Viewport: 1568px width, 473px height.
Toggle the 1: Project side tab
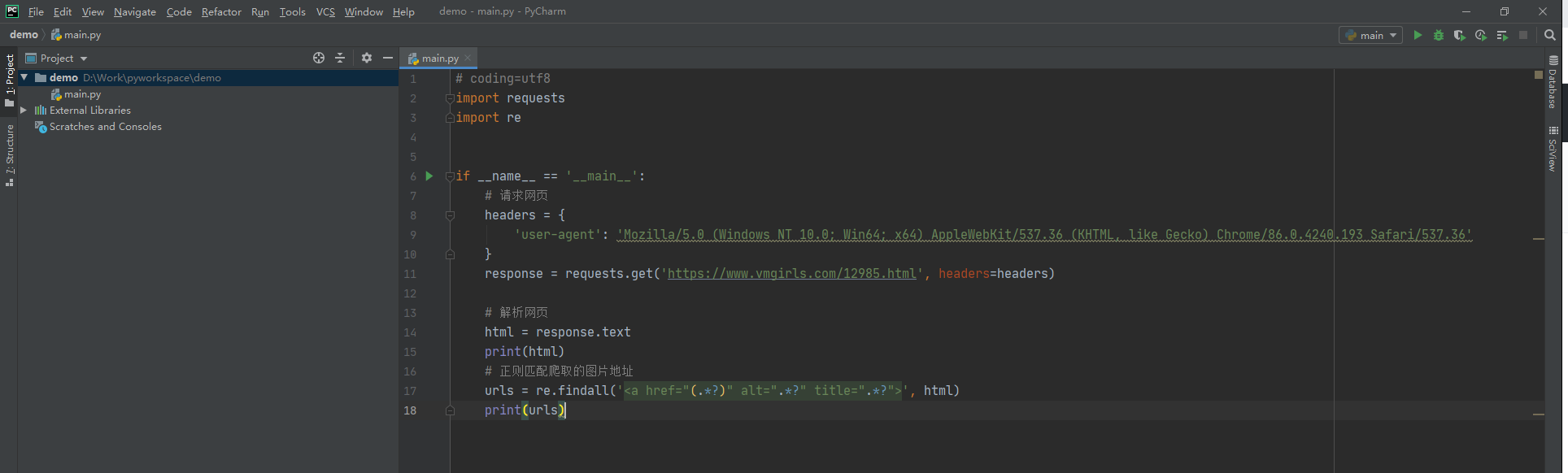(9, 80)
